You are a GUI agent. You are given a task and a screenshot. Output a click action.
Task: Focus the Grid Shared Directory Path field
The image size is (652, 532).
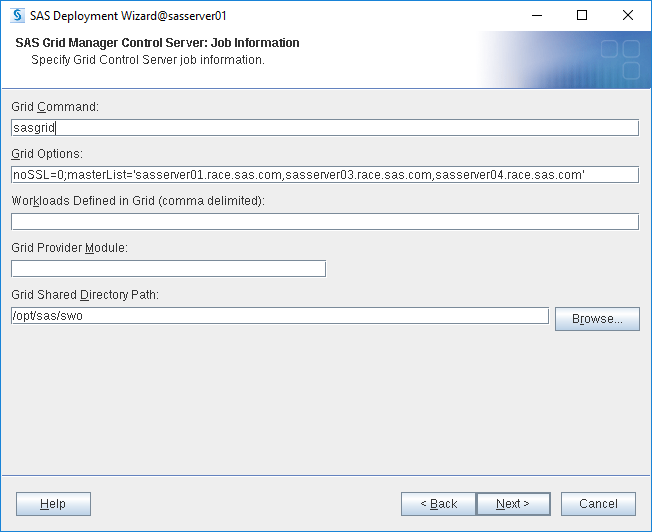[x=280, y=316]
